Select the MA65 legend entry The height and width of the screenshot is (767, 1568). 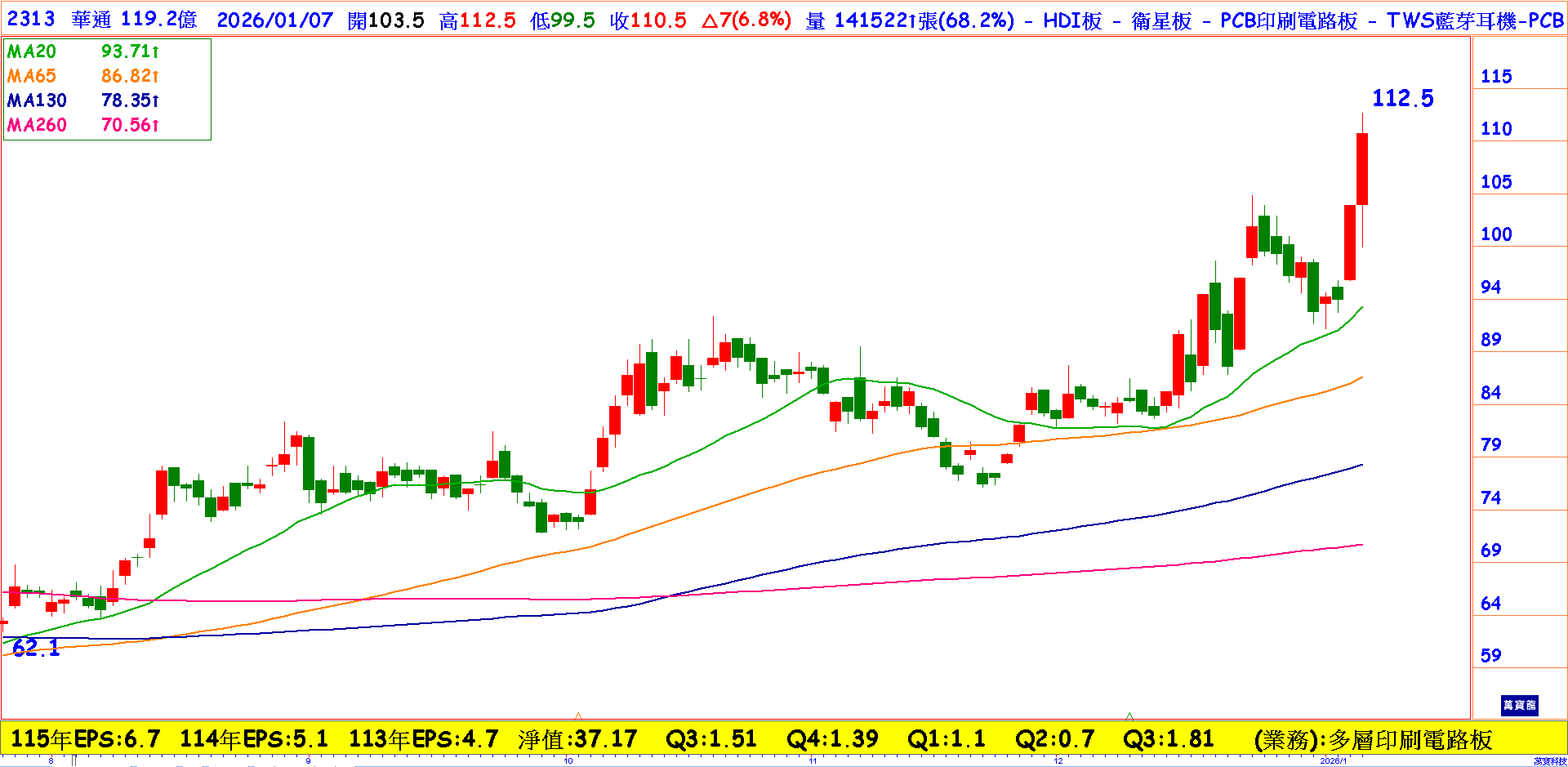point(32,76)
